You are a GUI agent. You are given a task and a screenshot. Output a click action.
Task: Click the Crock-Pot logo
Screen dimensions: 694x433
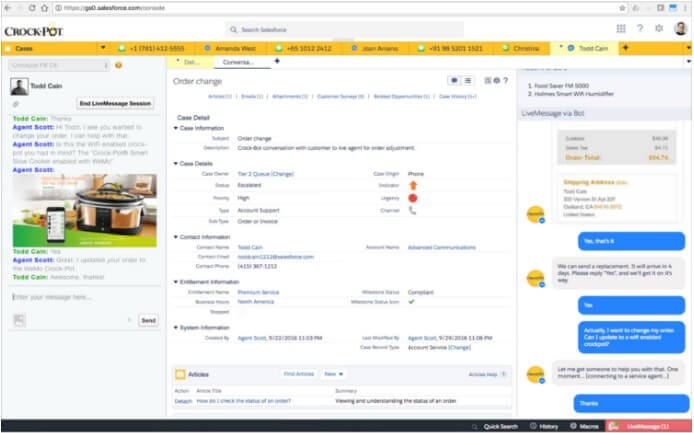[x=34, y=31]
